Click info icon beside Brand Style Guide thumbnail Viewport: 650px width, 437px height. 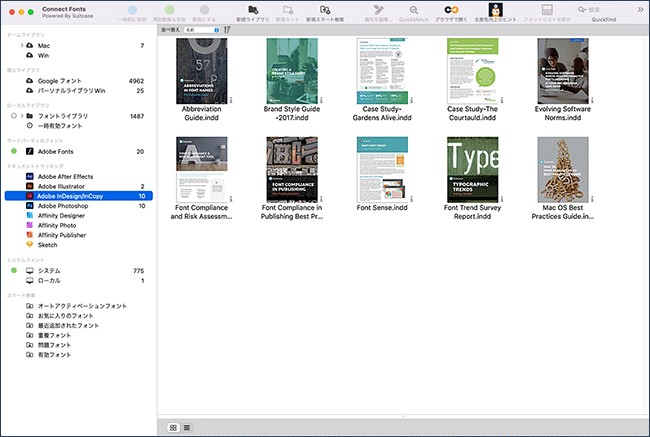coord(321,100)
